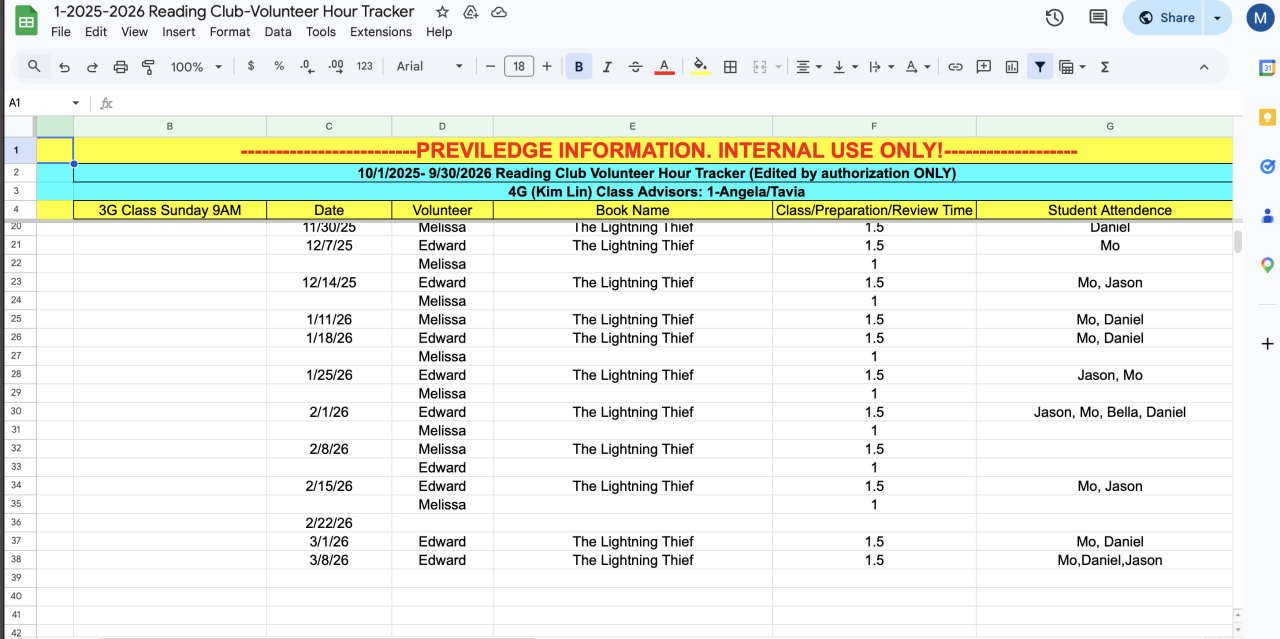Toggle strikethrough formatting

coord(635,67)
